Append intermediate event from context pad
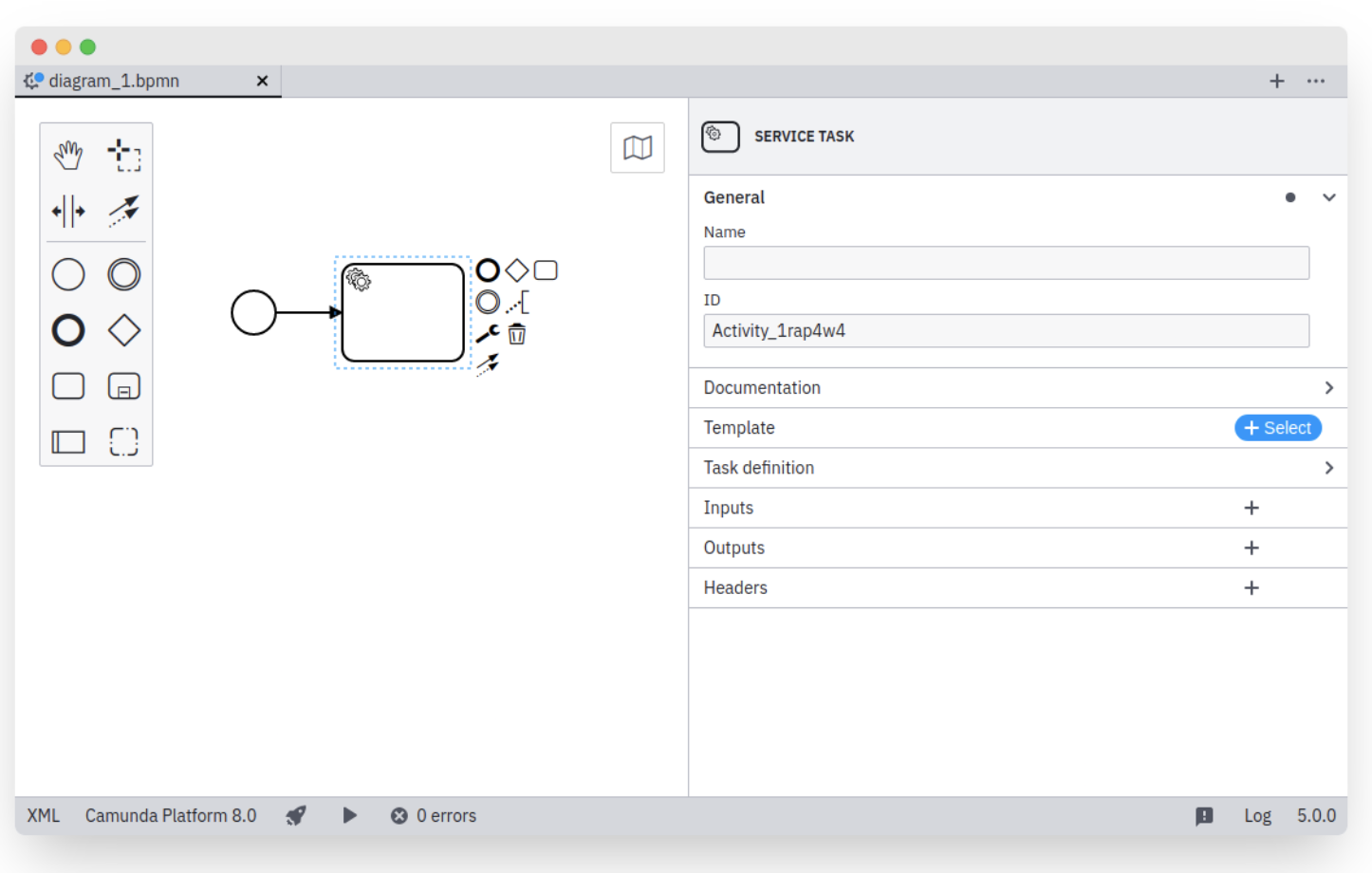Viewport: 1372px width, 873px height. 488,303
